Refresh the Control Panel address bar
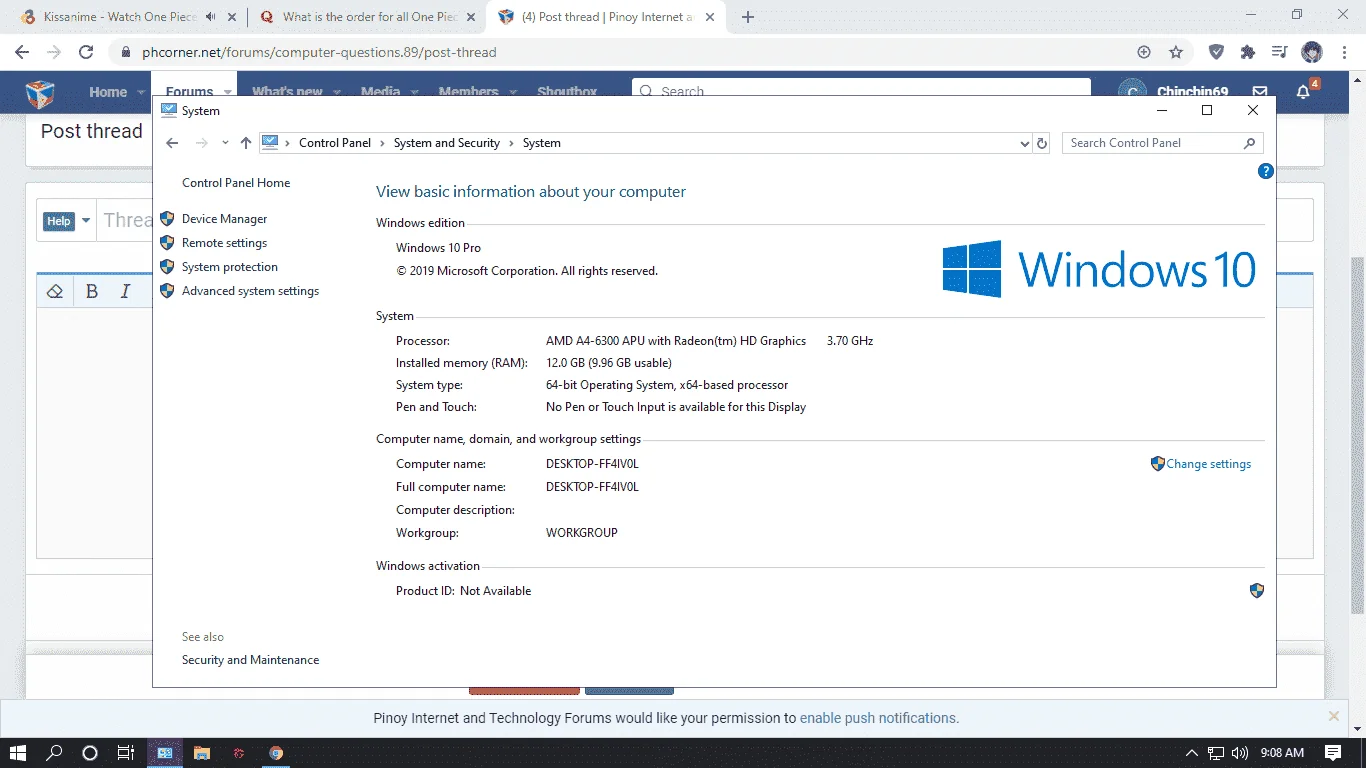 1042,143
